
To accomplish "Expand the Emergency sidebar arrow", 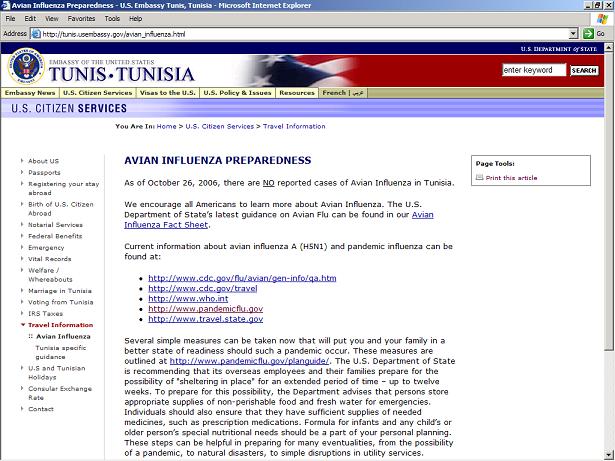I will point(22,247).
